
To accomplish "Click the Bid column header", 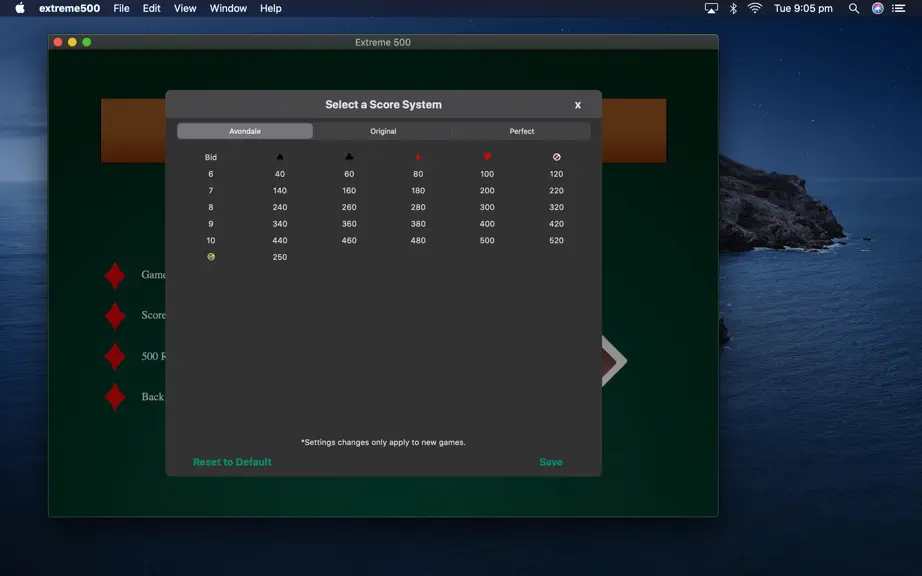I will coord(211,158).
